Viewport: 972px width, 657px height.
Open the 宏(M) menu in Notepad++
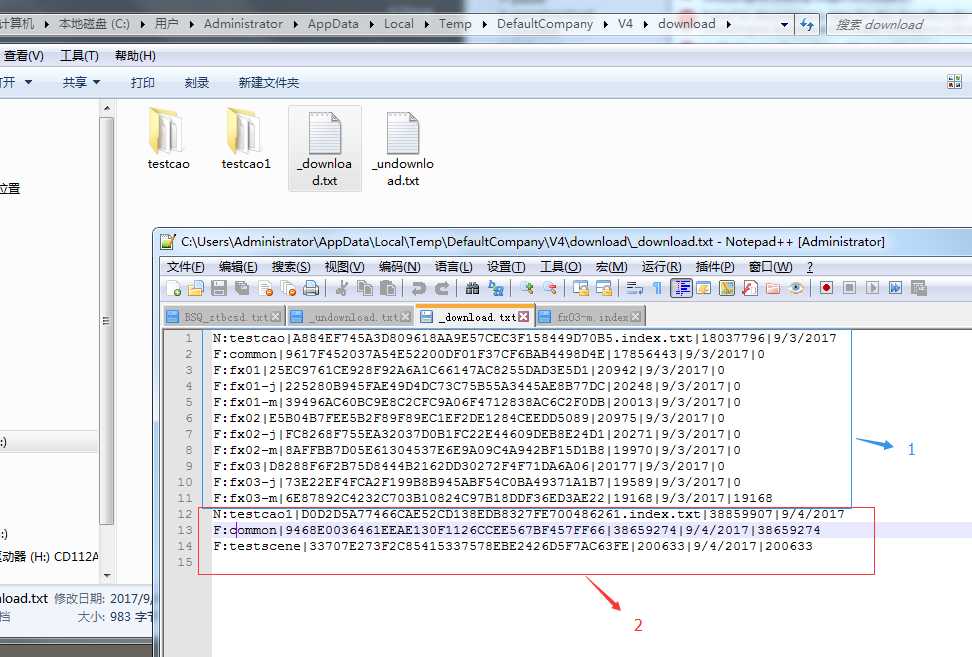click(x=611, y=267)
